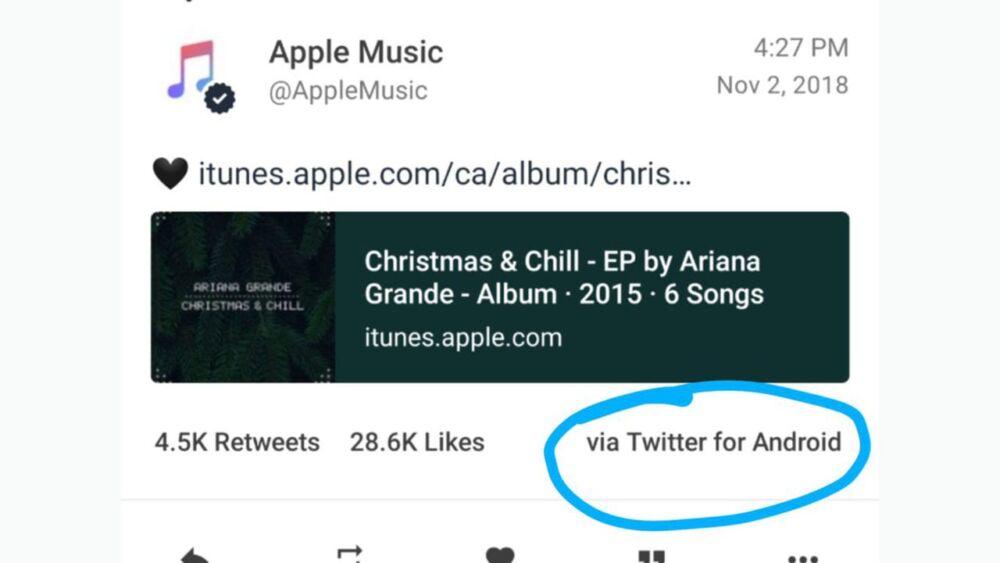Click the black heart emoji in tweet

(170, 175)
